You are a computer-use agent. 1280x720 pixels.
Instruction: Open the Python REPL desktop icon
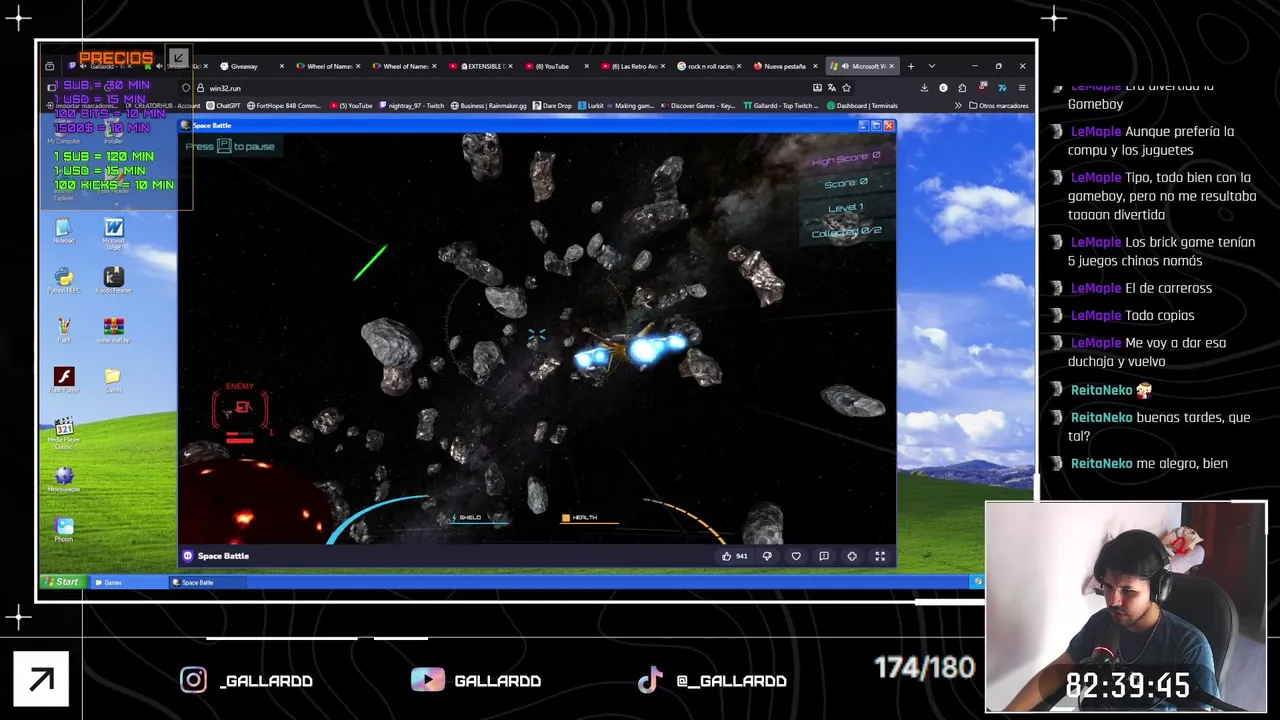coord(64,280)
